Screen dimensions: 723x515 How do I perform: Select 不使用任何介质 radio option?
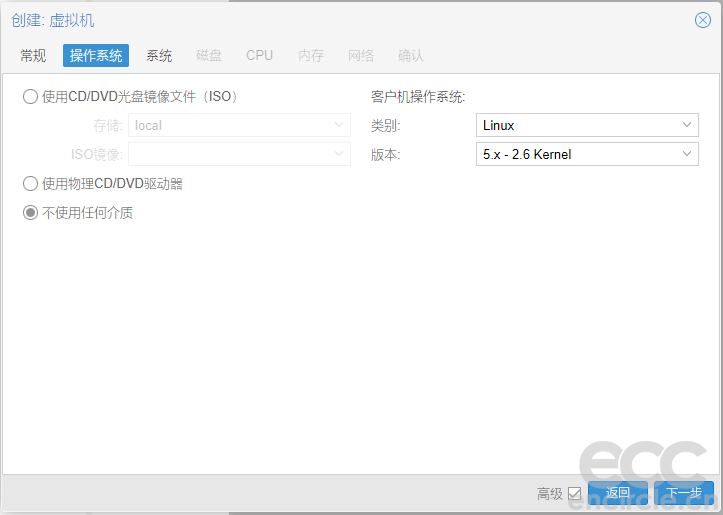point(31,213)
